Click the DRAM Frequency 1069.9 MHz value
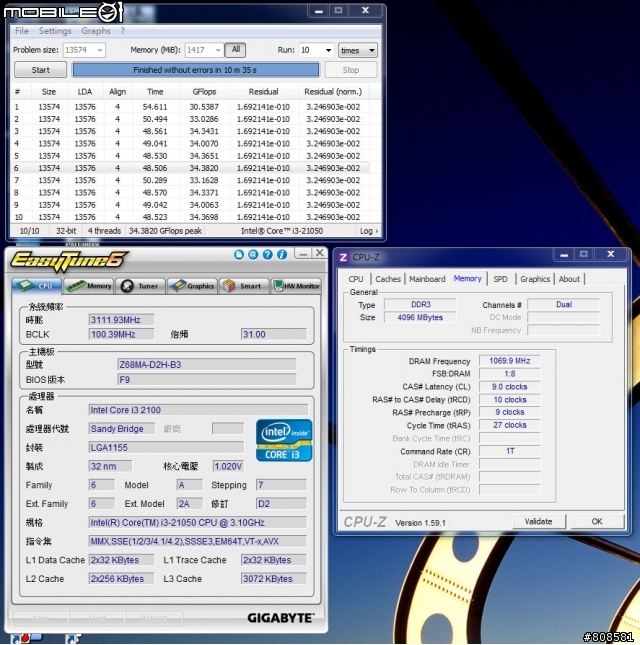Image resolution: width=640 pixels, height=645 pixels. point(510,361)
